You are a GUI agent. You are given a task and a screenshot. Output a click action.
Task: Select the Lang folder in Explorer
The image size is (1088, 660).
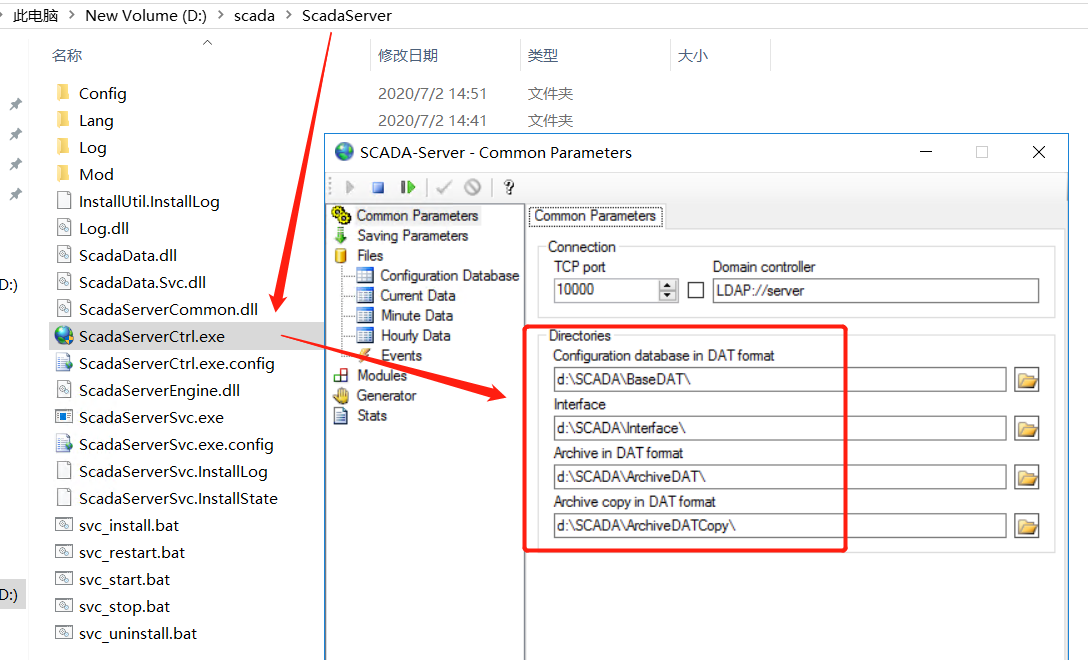click(96, 121)
